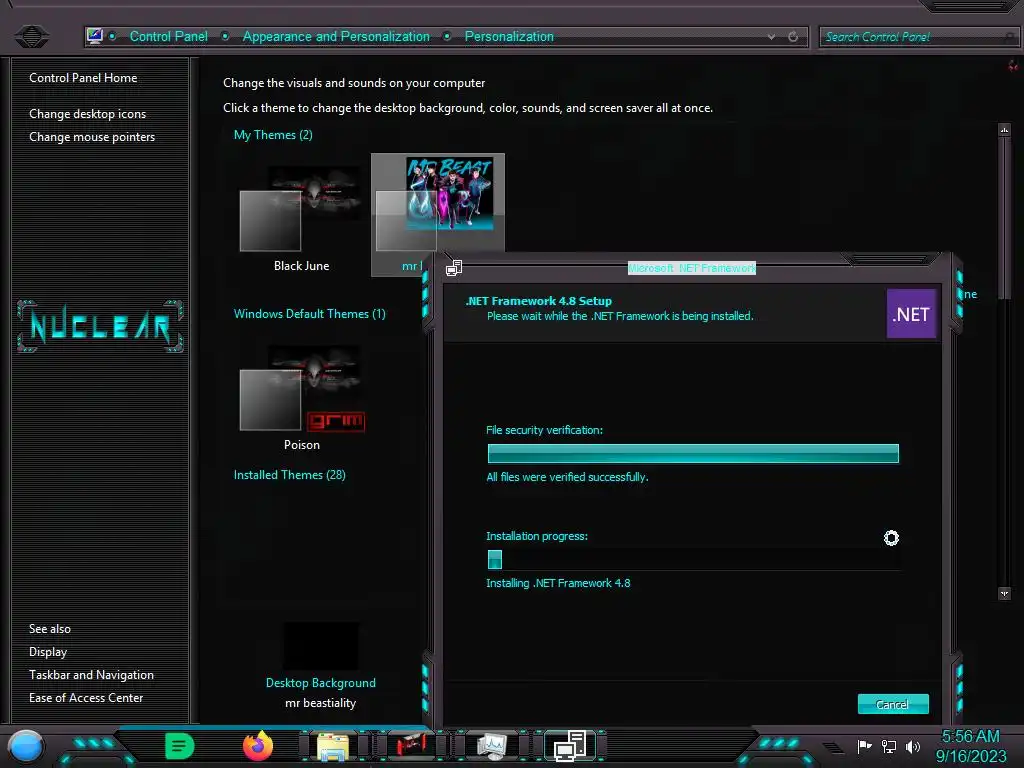Viewport: 1024px width, 768px height.
Task: Launch Firefox from the taskbar
Action: (258, 746)
